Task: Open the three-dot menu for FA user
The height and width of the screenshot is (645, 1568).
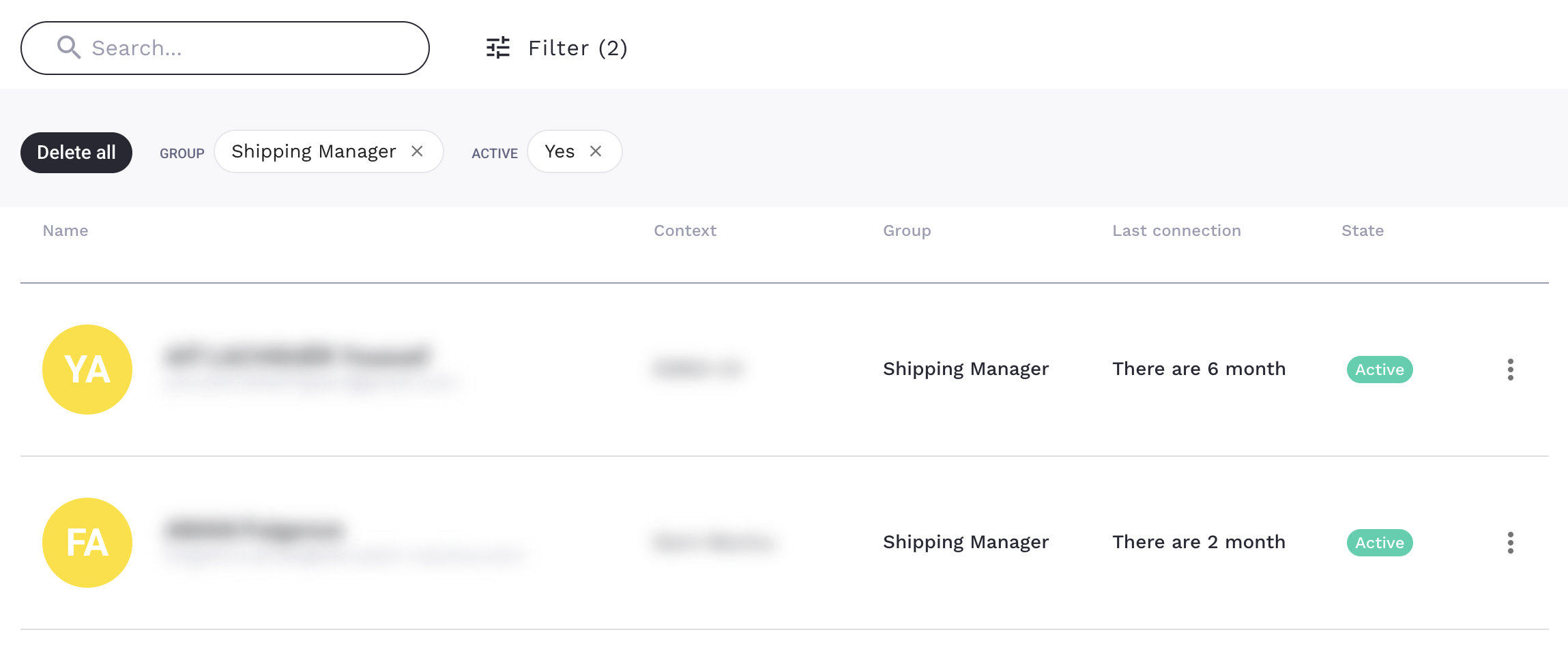Action: (1510, 543)
